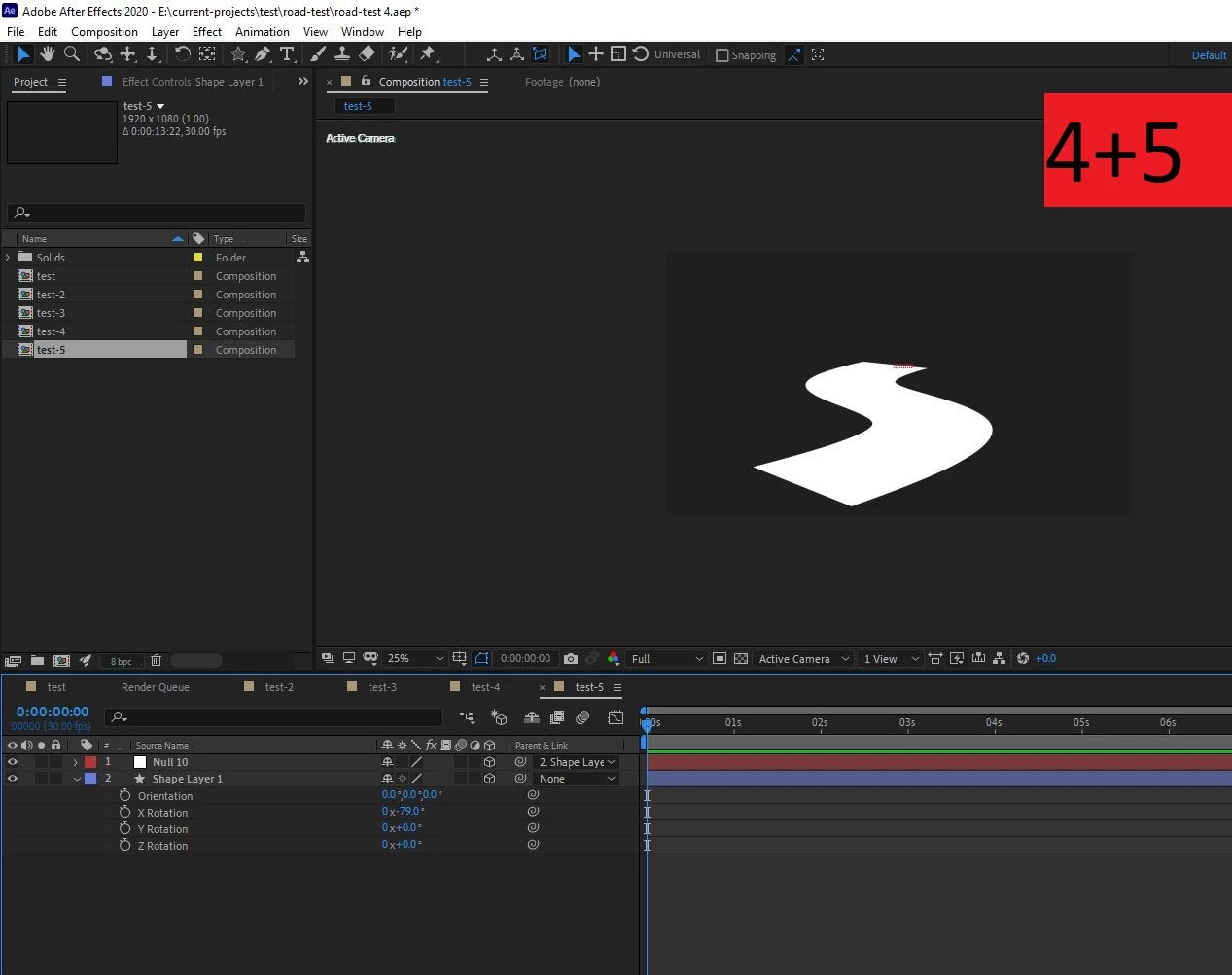Toggle Y Rotation stopwatch
The image size is (1232, 975).
124,828
